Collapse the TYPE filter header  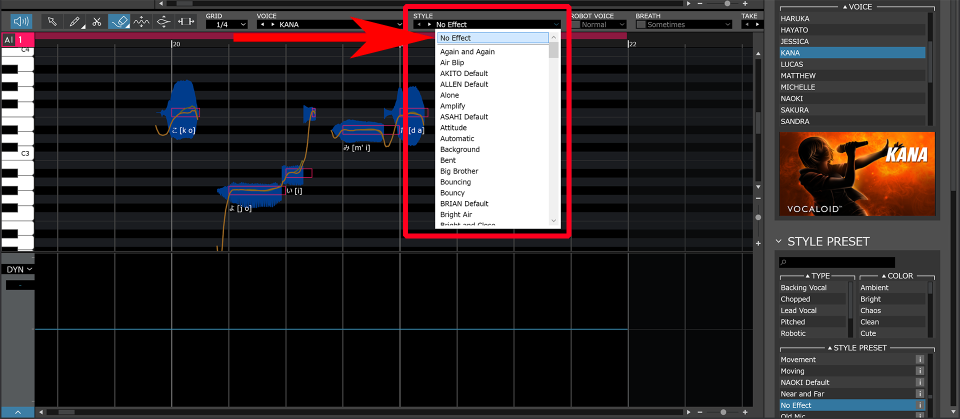(816, 276)
